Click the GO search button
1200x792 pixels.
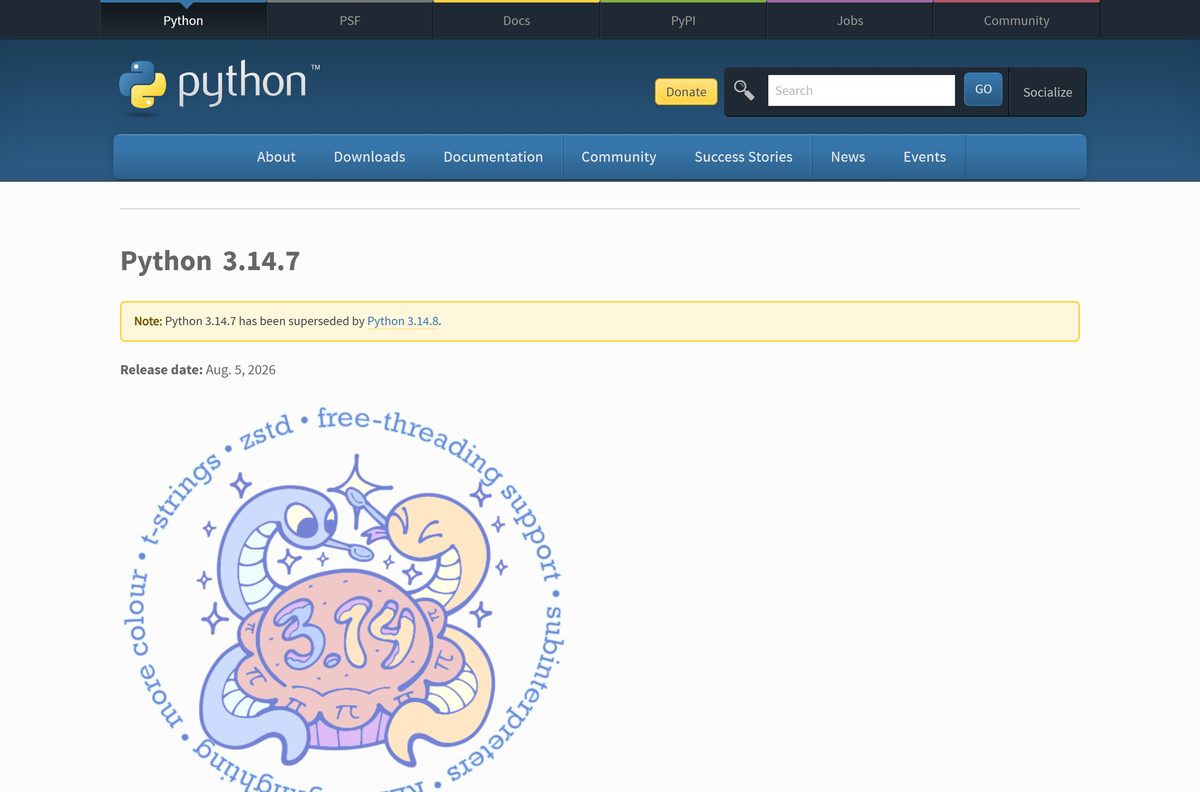[983, 89]
